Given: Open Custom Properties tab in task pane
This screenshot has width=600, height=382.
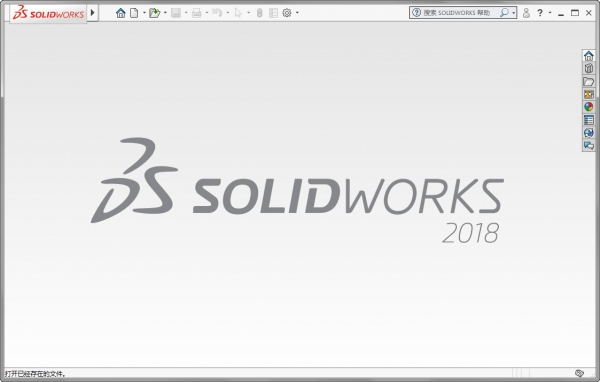Looking at the screenshot, I should pyautogui.click(x=589, y=120).
